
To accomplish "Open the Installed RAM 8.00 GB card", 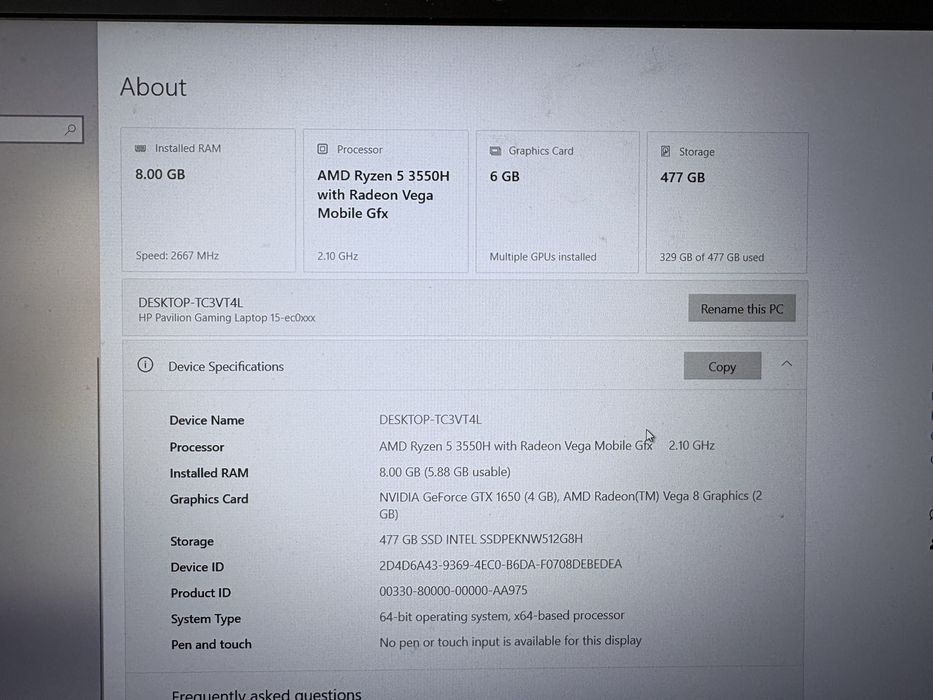I will click(208, 201).
